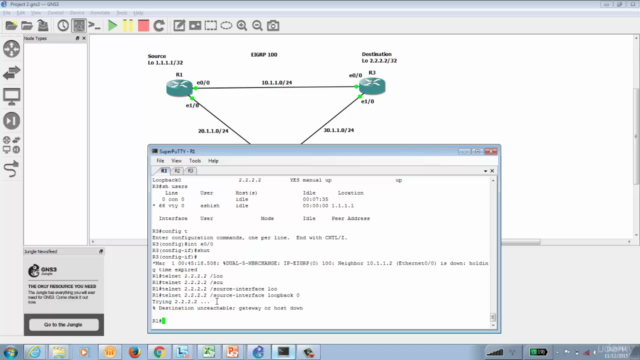Browse routers in the device sidebar
This screenshot has height=360, width=640.
click(11, 49)
